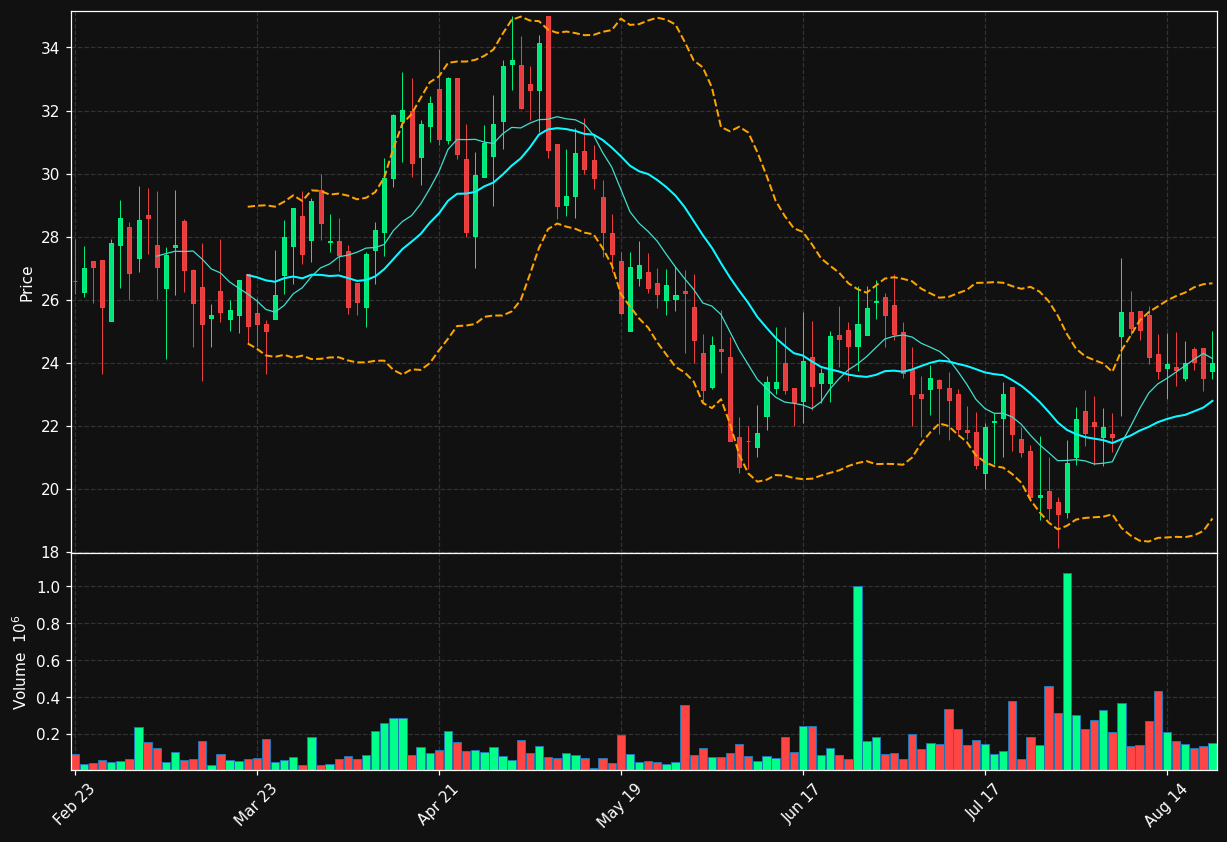The width and height of the screenshot is (1227, 842).
Task: Click the price tick label "18"
Action: [50, 552]
